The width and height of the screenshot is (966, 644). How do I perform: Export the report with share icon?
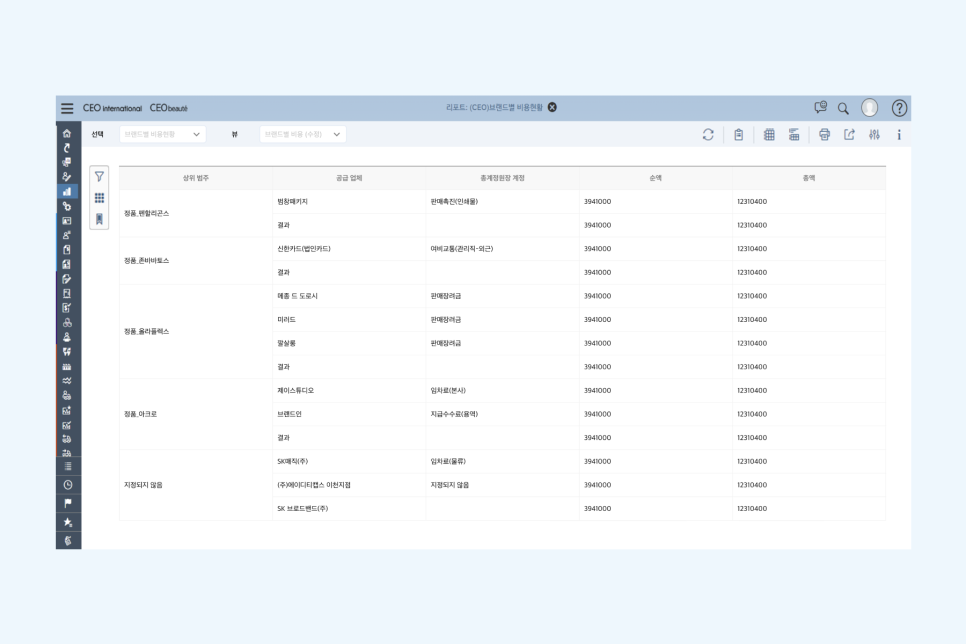850,134
